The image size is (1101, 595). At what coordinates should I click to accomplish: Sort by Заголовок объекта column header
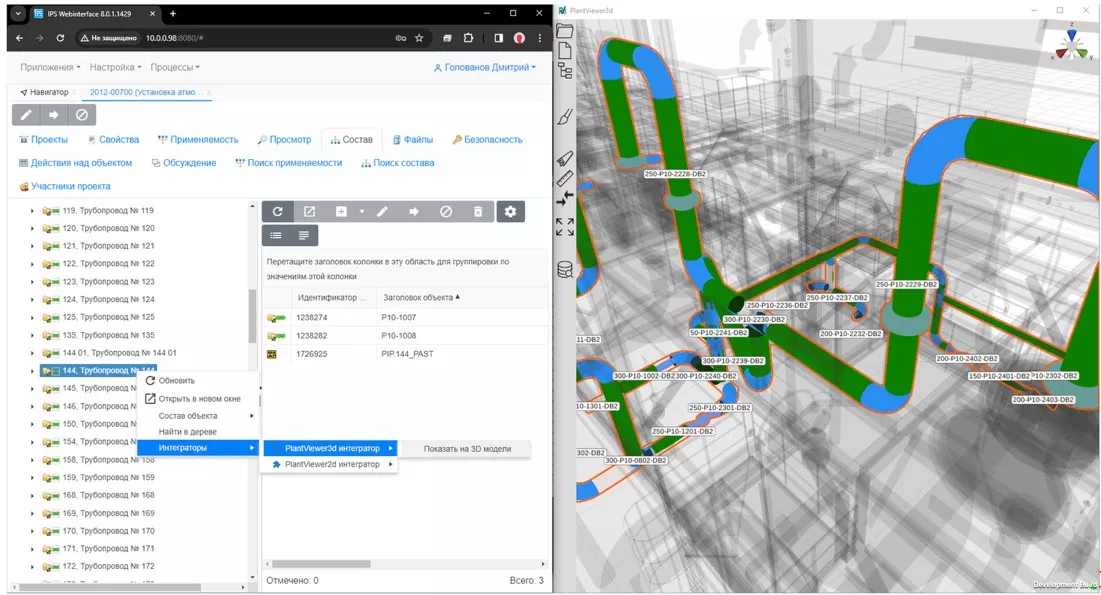click(x=420, y=297)
